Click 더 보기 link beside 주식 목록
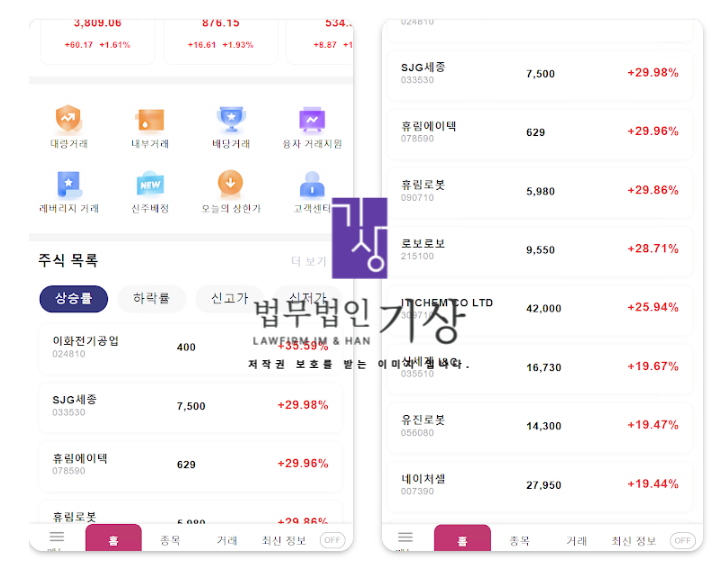Viewport: 717px width, 566px height. (x=309, y=262)
